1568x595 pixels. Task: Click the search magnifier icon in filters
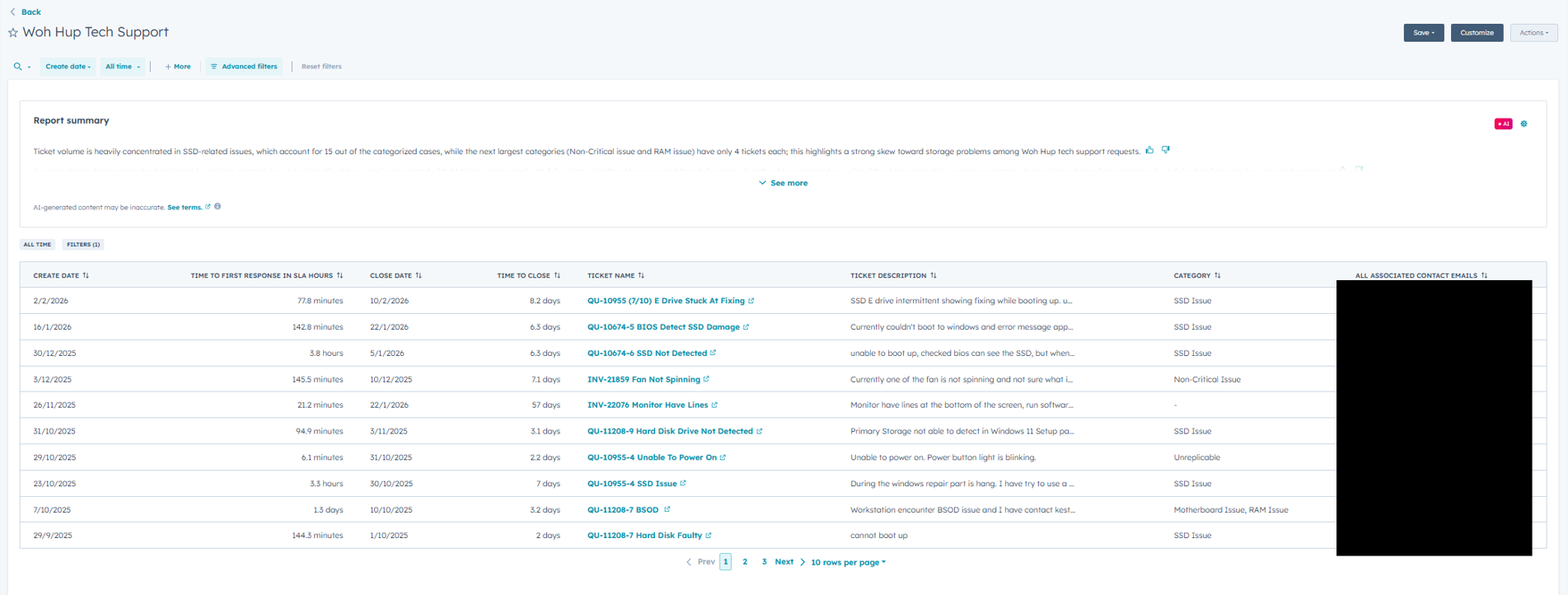tap(18, 67)
